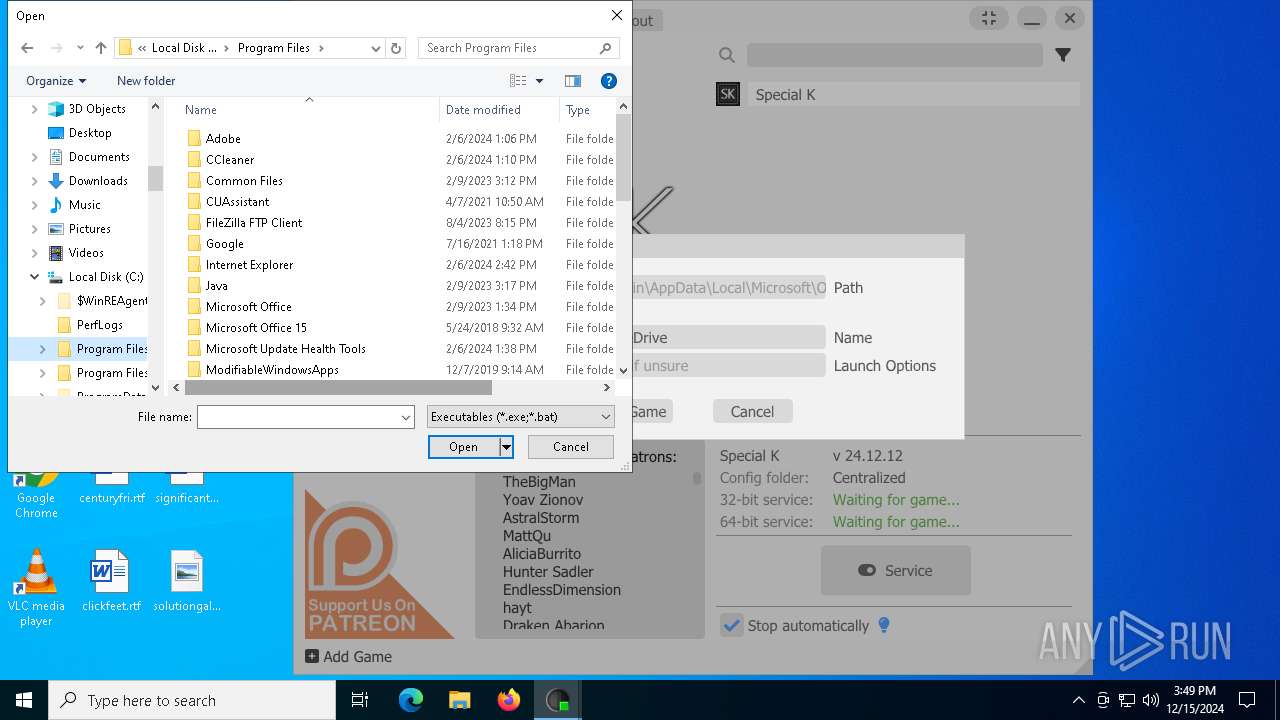Open Task View on taskbar
This screenshot has width=1280, height=720.
click(360, 700)
